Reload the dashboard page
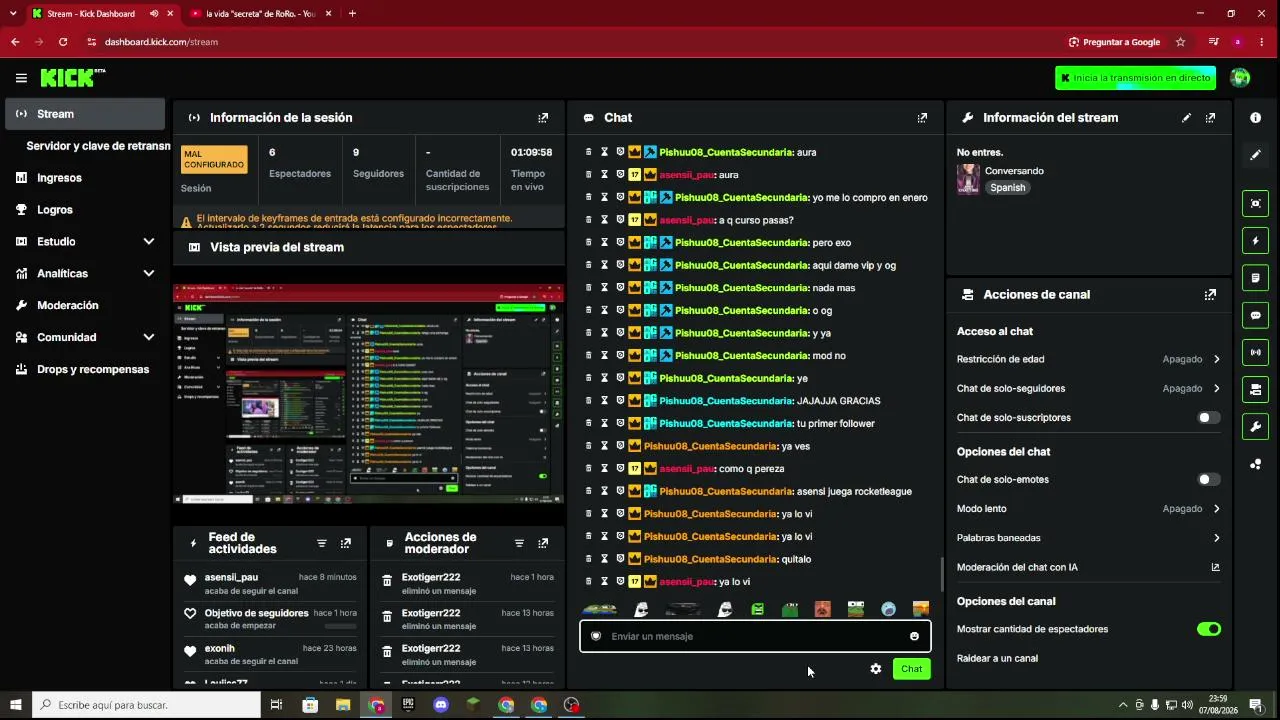Screen dimensions: 1280x720 point(63,42)
